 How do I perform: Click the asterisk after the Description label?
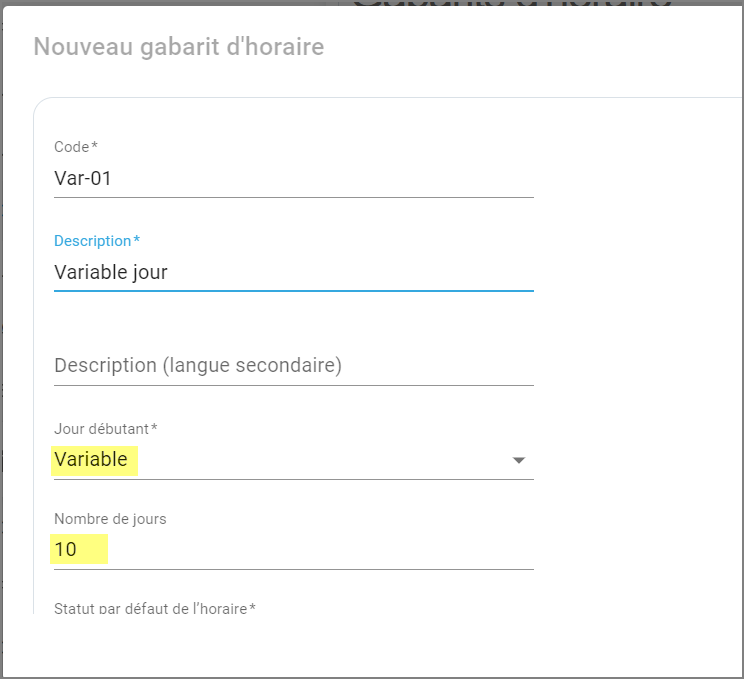tap(137, 240)
